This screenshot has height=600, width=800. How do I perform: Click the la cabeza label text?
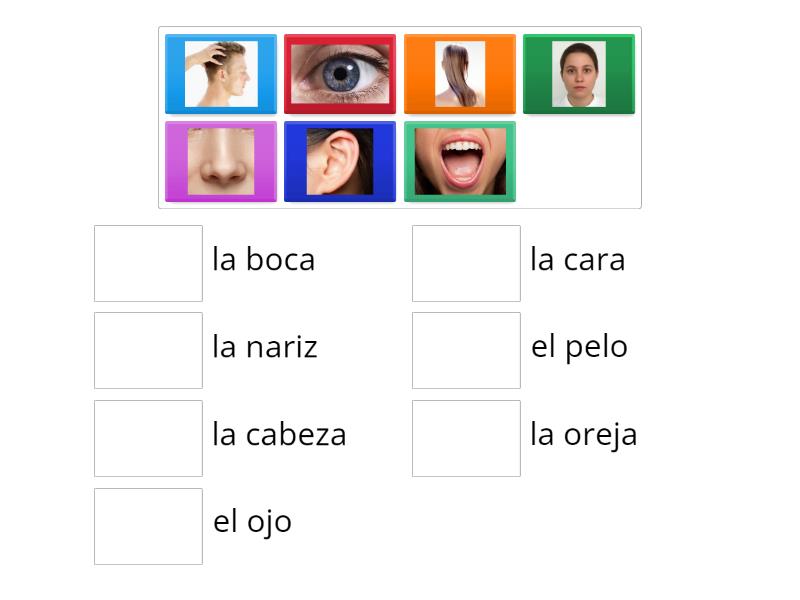pos(280,434)
